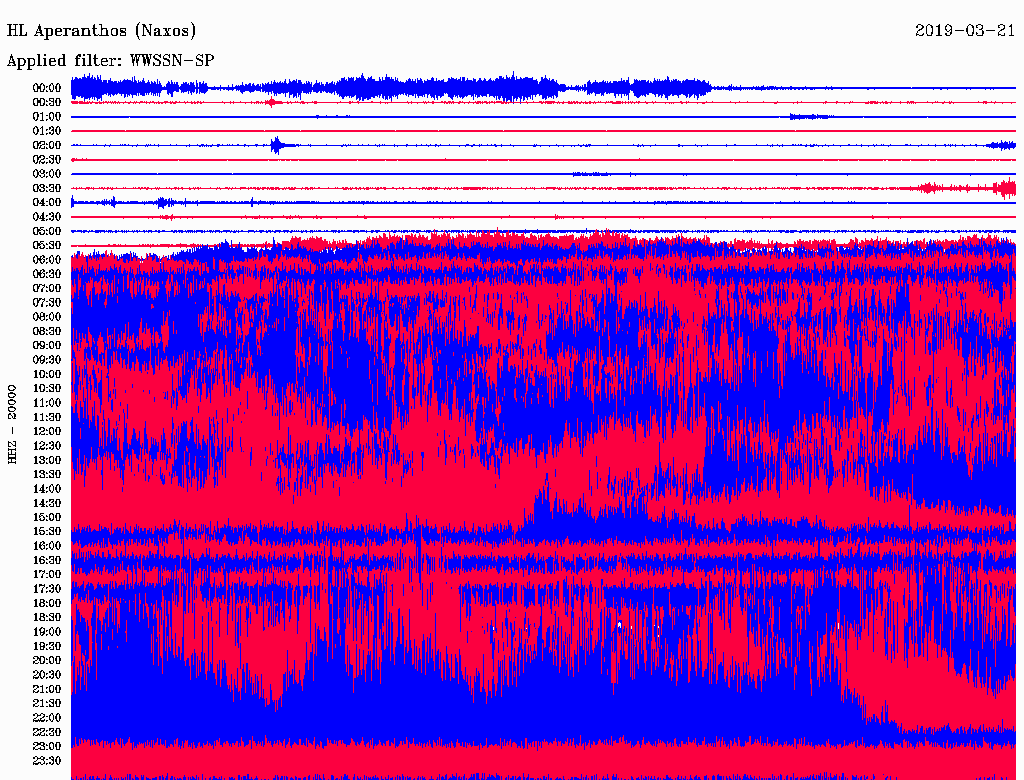Click the date 2019-03-21 in the header
The height and width of the screenshot is (780, 1024).
click(x=964, y=31)
